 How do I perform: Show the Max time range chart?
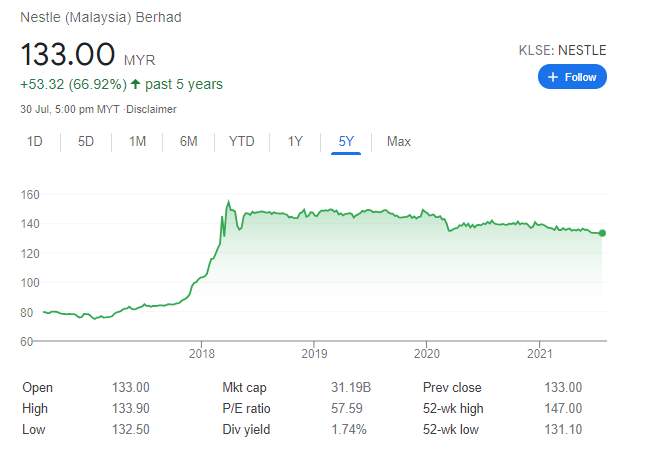(399, 142)
